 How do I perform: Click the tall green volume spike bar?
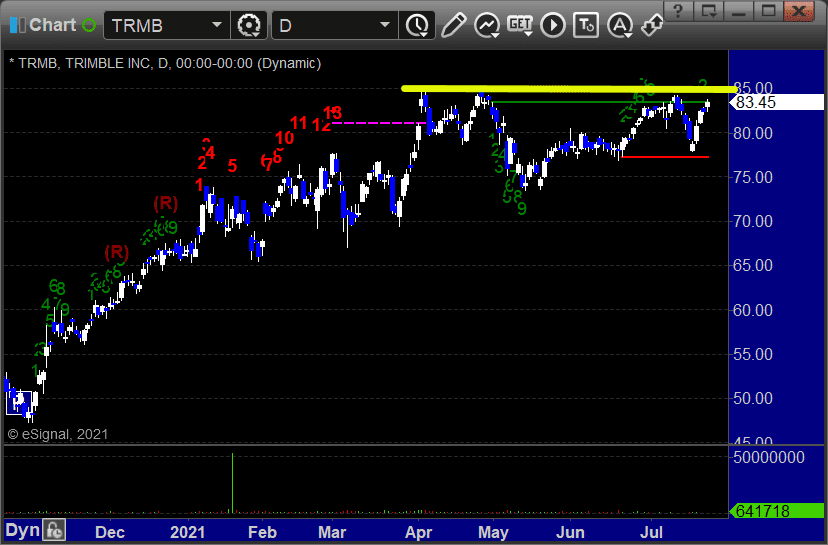[x=232, y=483]
